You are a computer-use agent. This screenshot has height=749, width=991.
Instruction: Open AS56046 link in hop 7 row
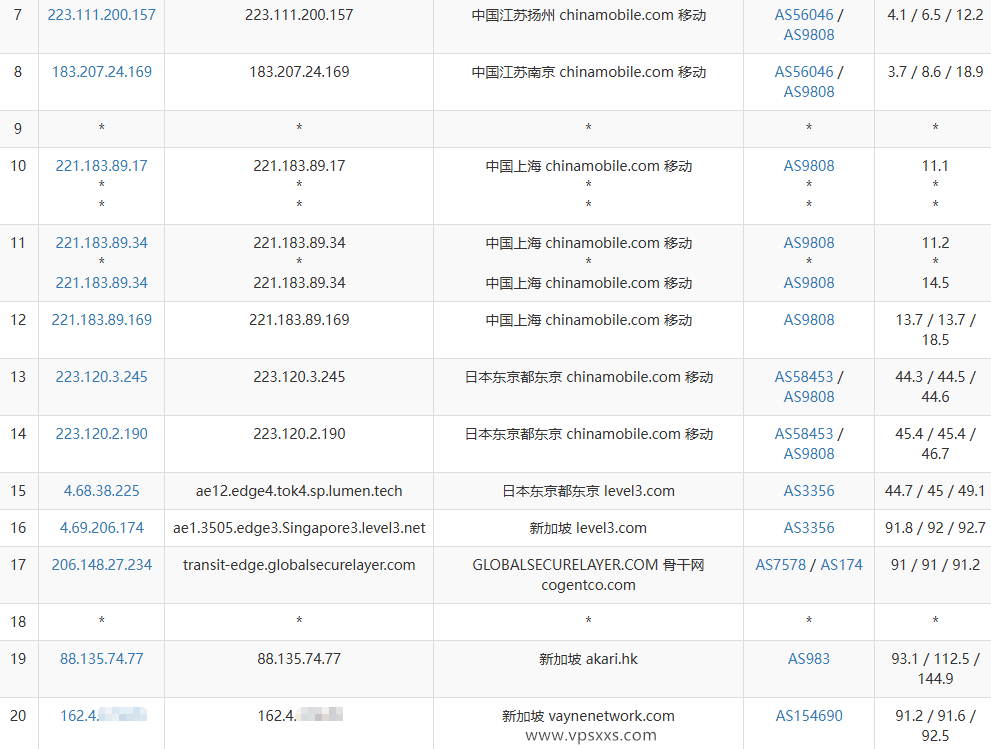(804, 15)
